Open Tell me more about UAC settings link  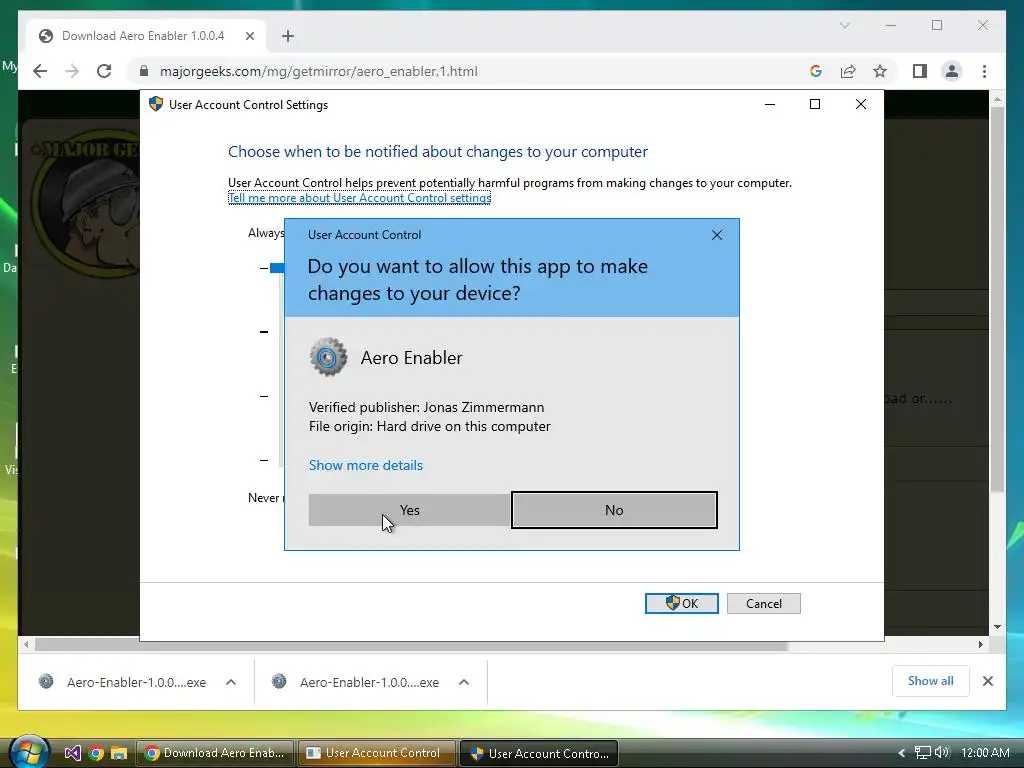coord(359,198)
